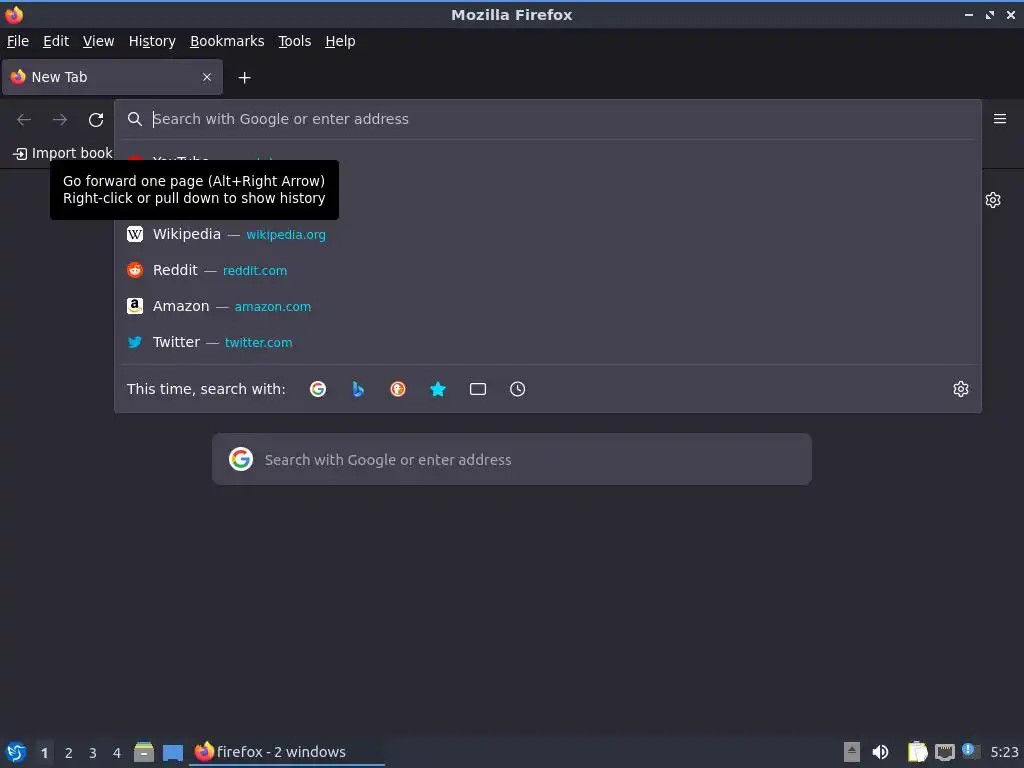Click the new tab page search box
The width and height of the screenshot is (1024, 768).
pyautogui.click(x=512, y=460)
